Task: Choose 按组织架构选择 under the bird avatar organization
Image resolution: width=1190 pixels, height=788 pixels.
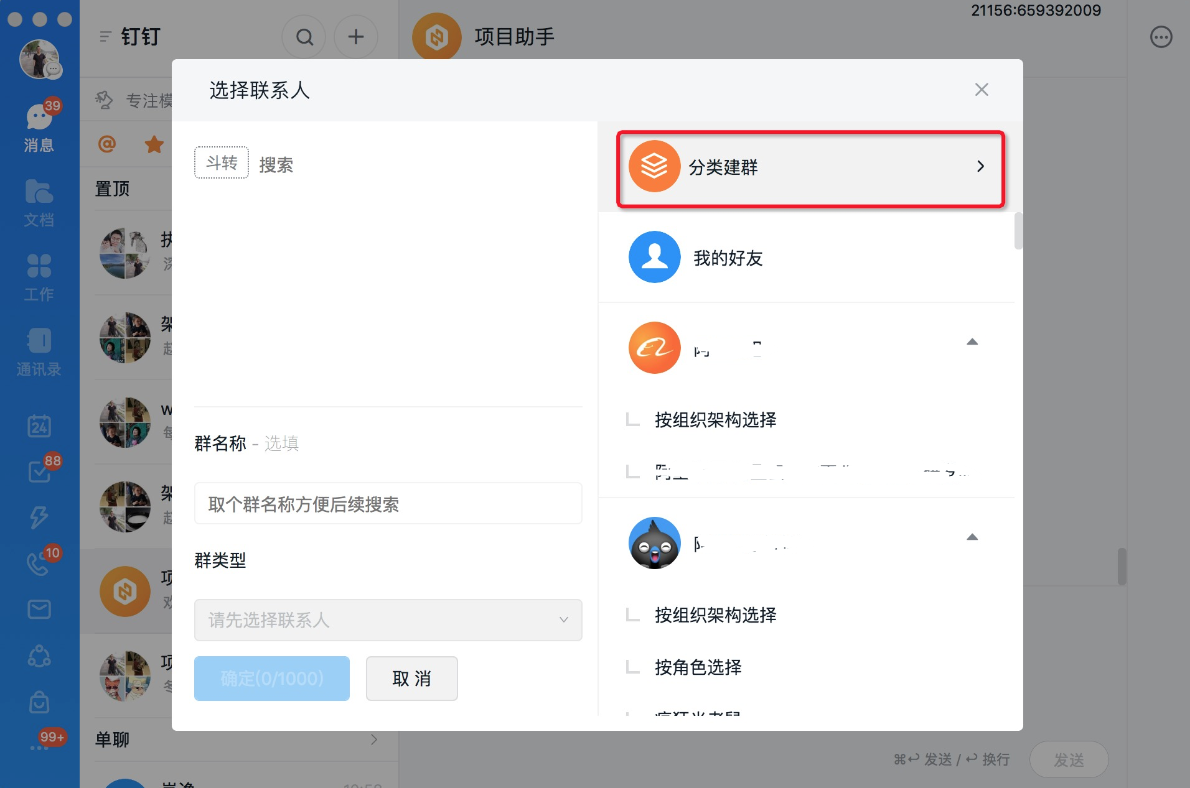Action: click(715, 615)
